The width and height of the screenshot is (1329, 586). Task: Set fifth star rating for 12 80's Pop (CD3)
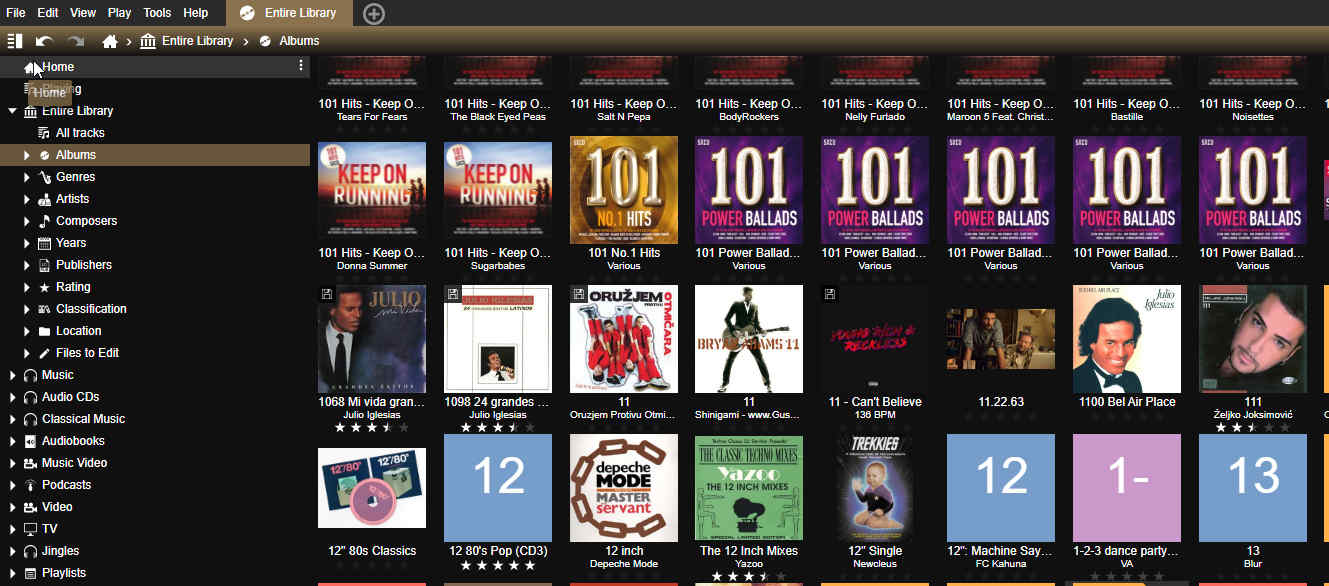point(530,566)
